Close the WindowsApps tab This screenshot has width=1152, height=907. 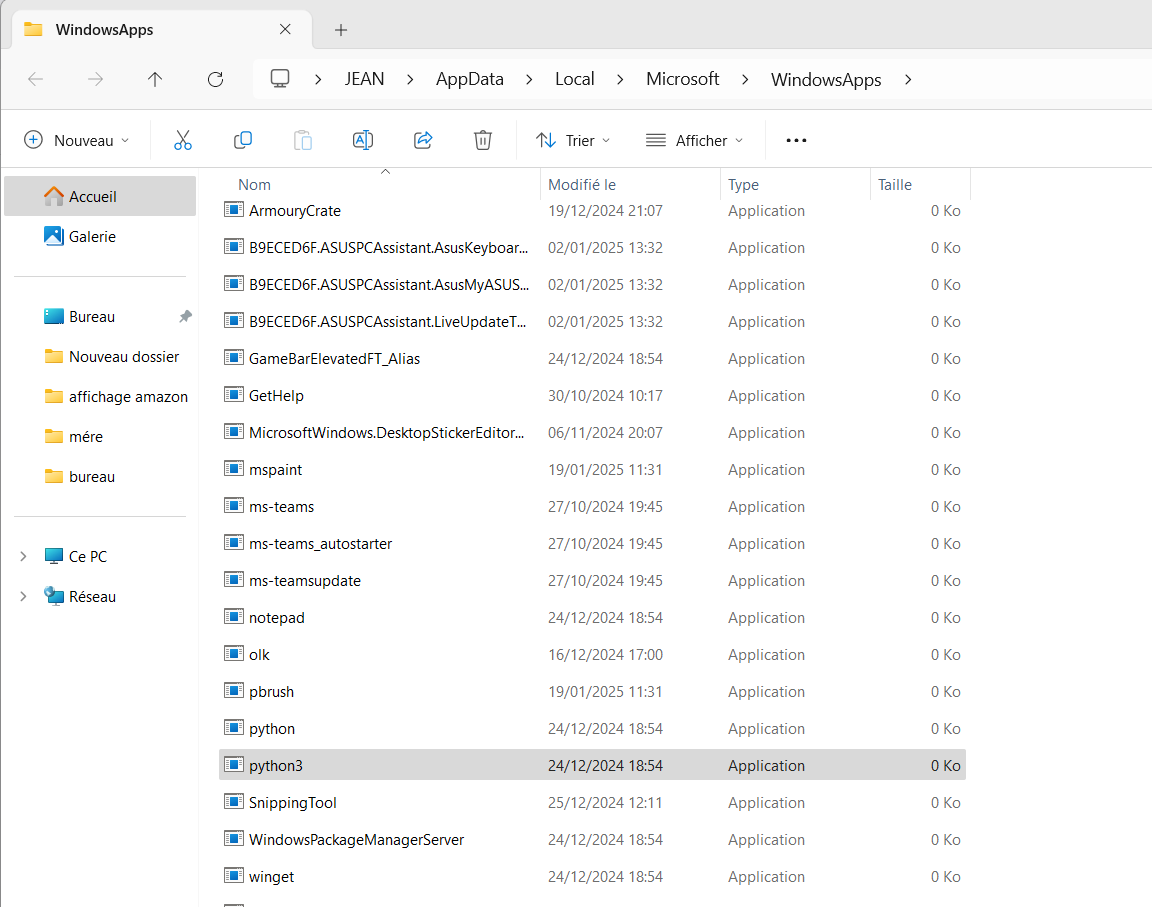285,29
